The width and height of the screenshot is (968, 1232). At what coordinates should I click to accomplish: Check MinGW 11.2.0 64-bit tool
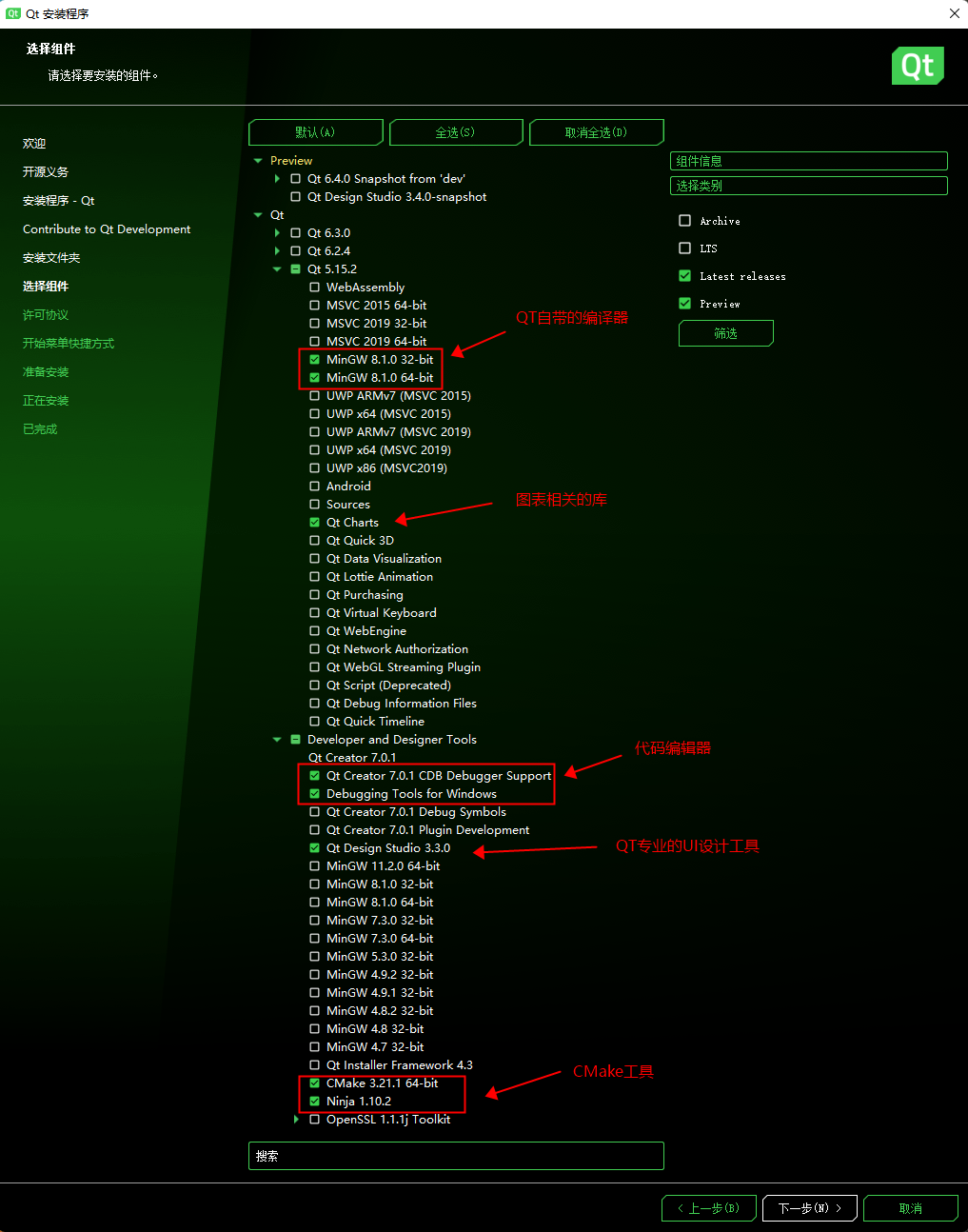point(314,866)
